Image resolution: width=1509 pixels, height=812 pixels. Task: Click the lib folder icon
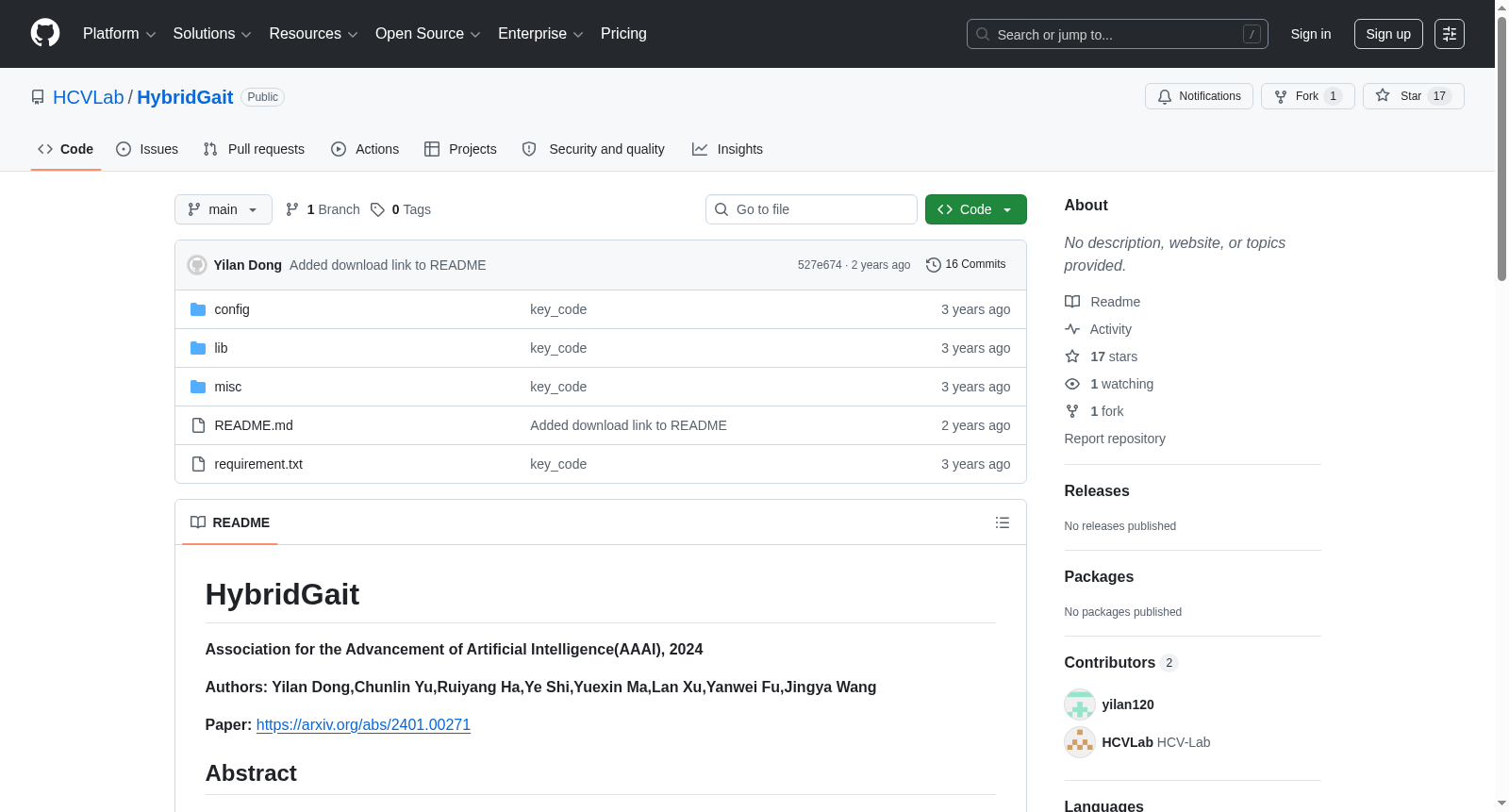tap(198, 348)
